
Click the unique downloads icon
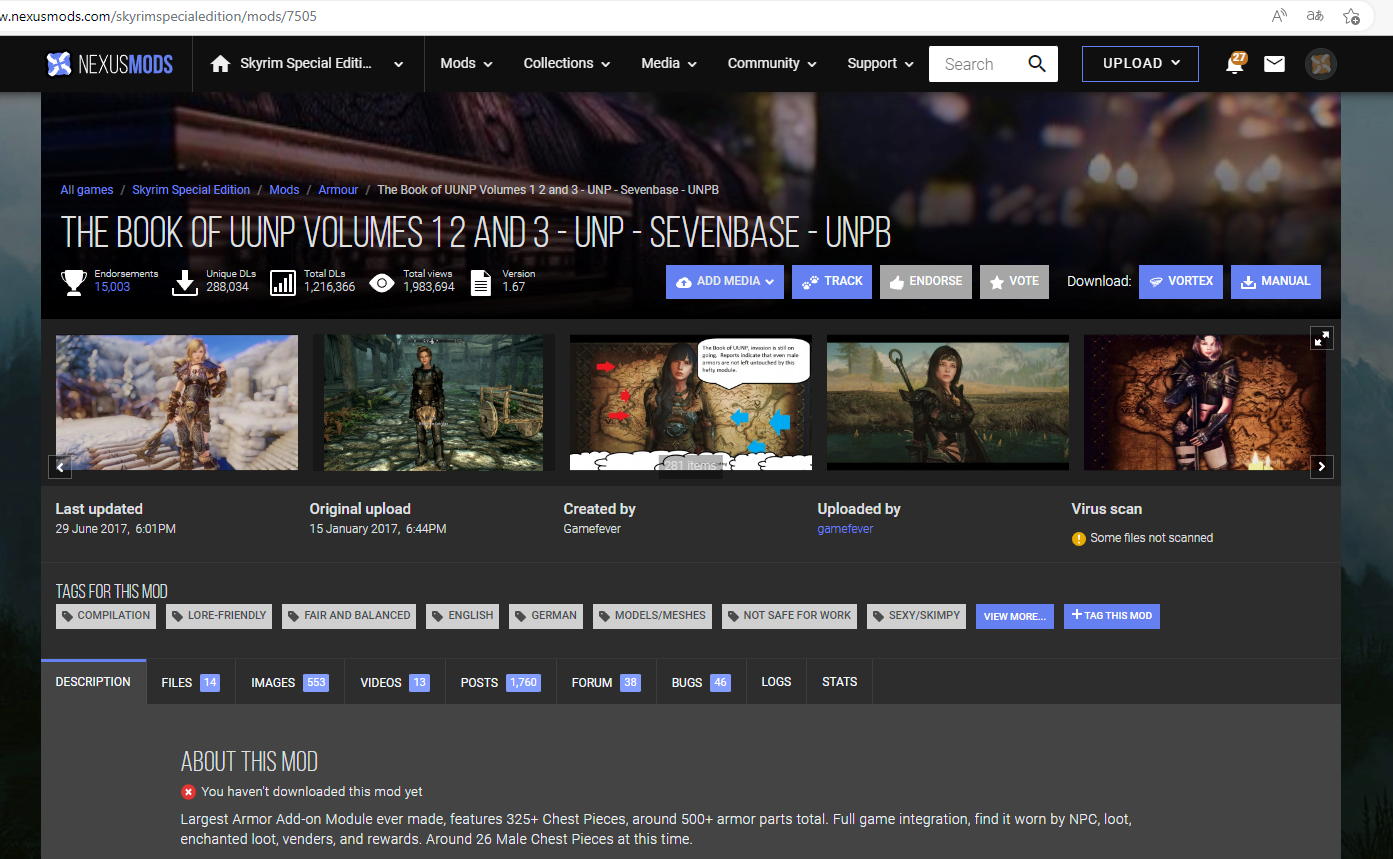click(185, 283)
